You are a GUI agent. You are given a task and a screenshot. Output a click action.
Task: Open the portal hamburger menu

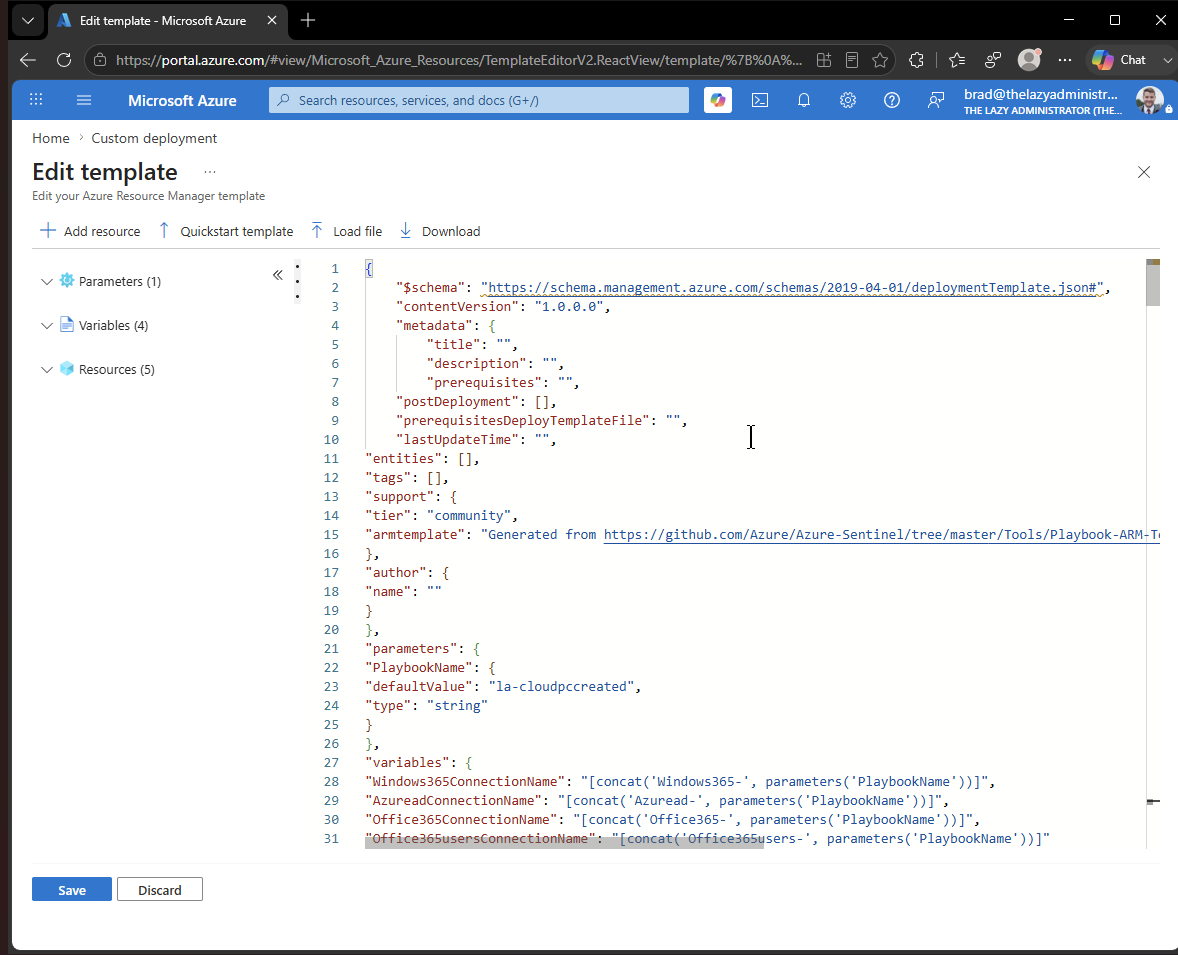pos(84,100)
